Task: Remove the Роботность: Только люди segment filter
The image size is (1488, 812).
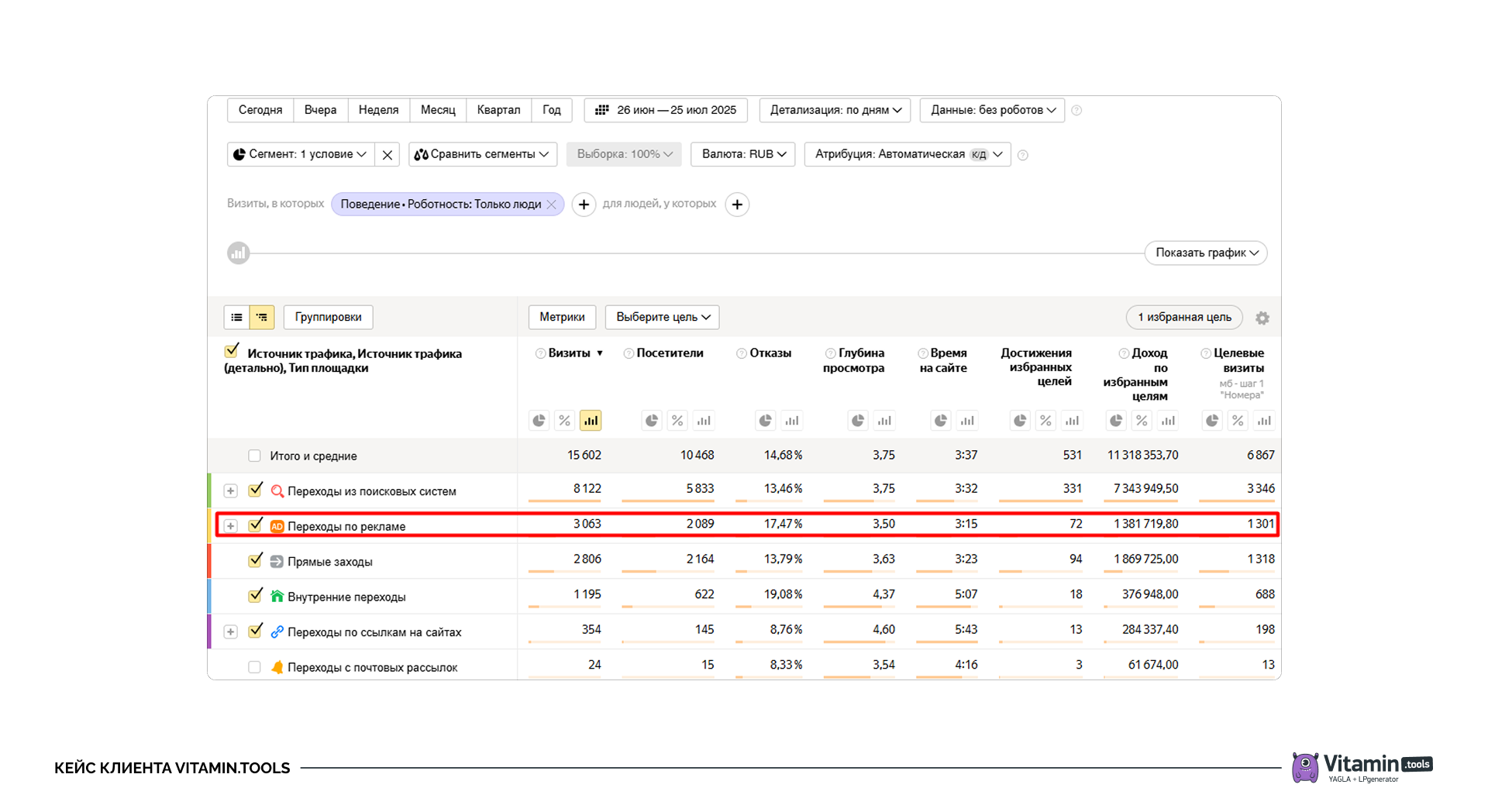Action: tap(552, 204)
